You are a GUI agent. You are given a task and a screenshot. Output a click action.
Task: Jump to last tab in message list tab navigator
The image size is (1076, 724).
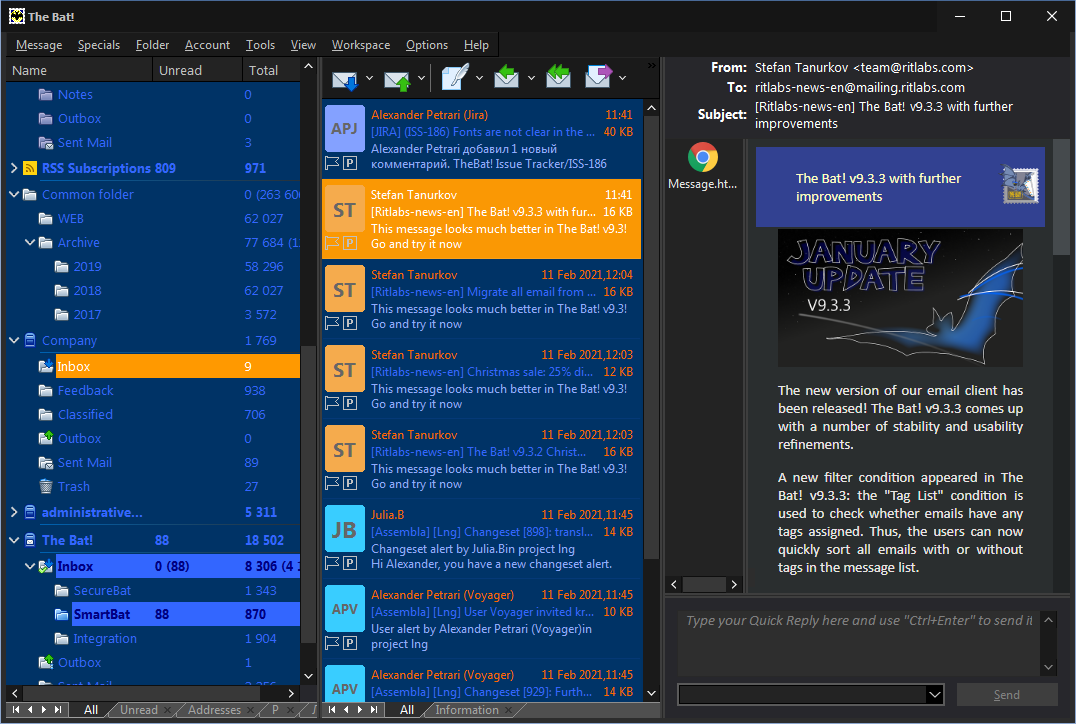click(x=374, y=710)
